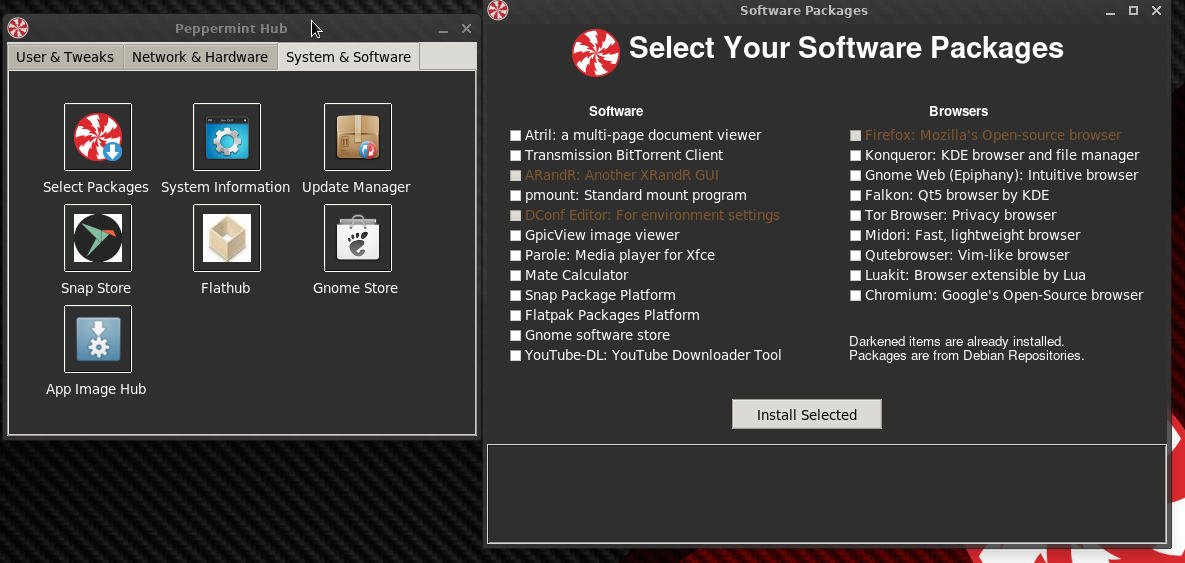
Task: Click Peppermint Hub window logo icon
Action: pyautogui.click(x=17, y=29)
